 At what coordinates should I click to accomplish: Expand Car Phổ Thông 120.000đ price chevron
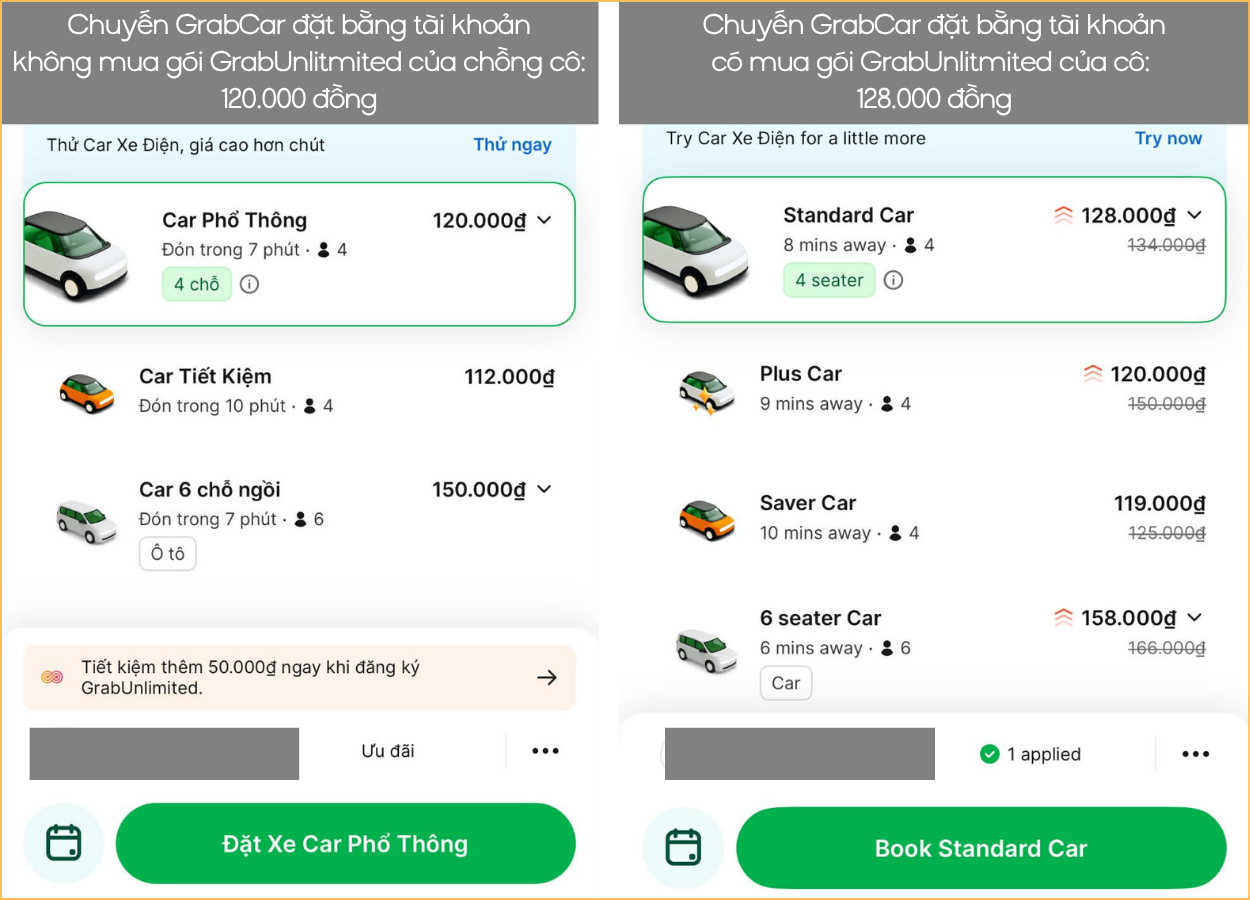[544, 220]
